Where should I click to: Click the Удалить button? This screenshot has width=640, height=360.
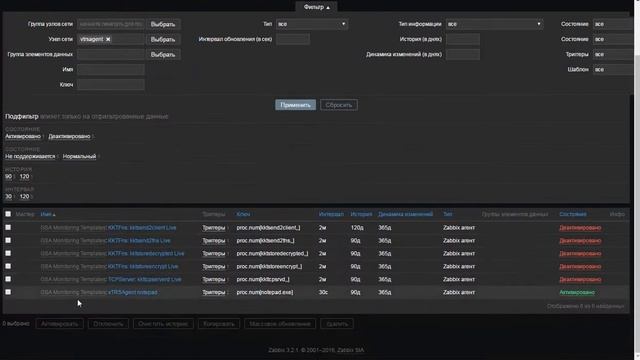[x=337, y=324]
